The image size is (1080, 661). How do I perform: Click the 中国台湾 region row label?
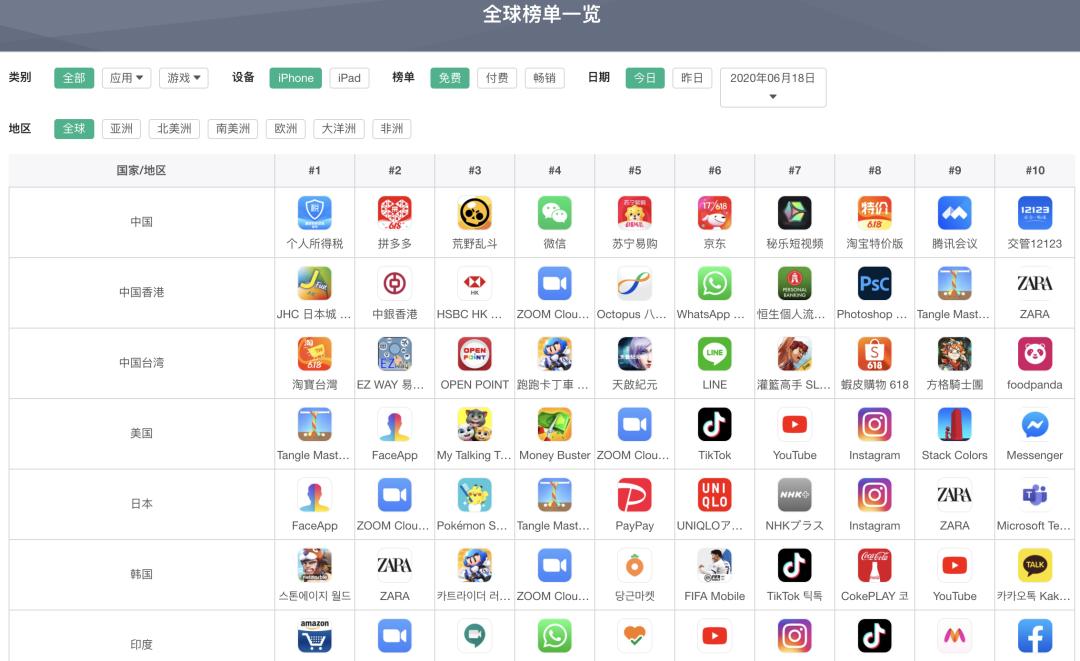pyautogui.click(x=141, y=362)
